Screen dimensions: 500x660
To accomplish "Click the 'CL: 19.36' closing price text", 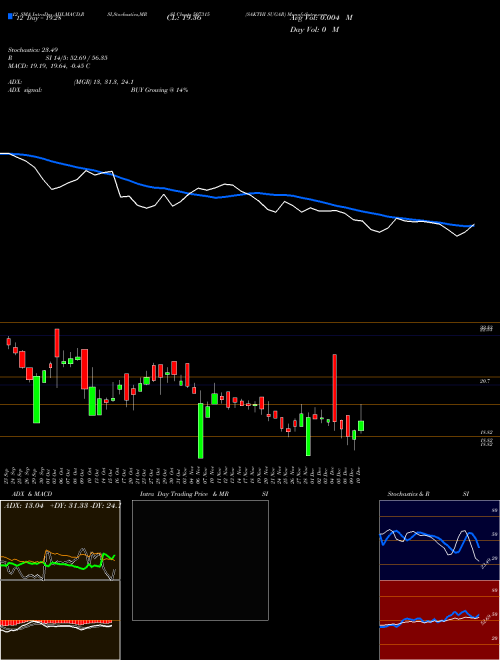I will coord(184,18).
